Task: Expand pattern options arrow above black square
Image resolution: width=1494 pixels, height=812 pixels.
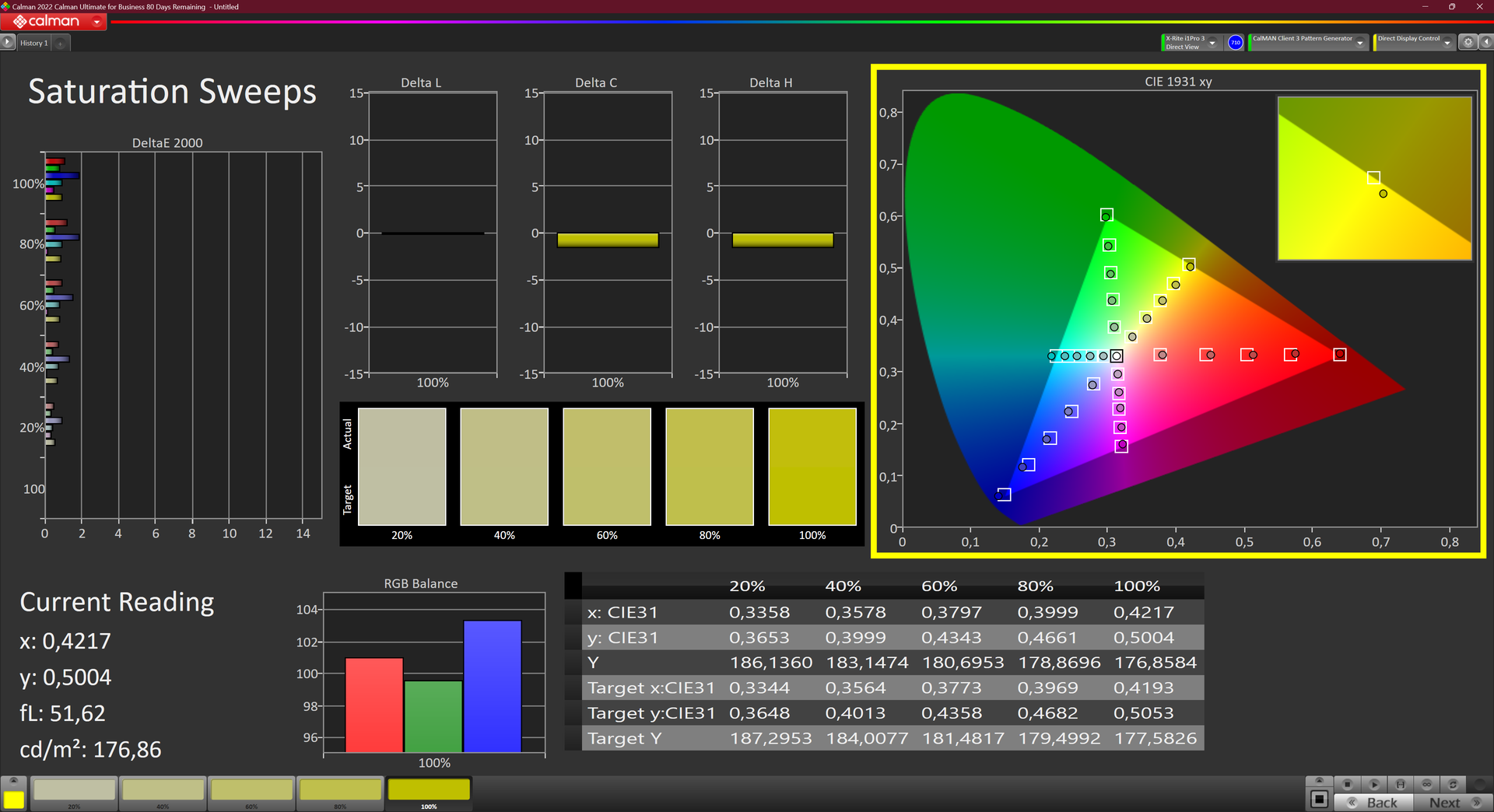Action: coord(1318,781)
